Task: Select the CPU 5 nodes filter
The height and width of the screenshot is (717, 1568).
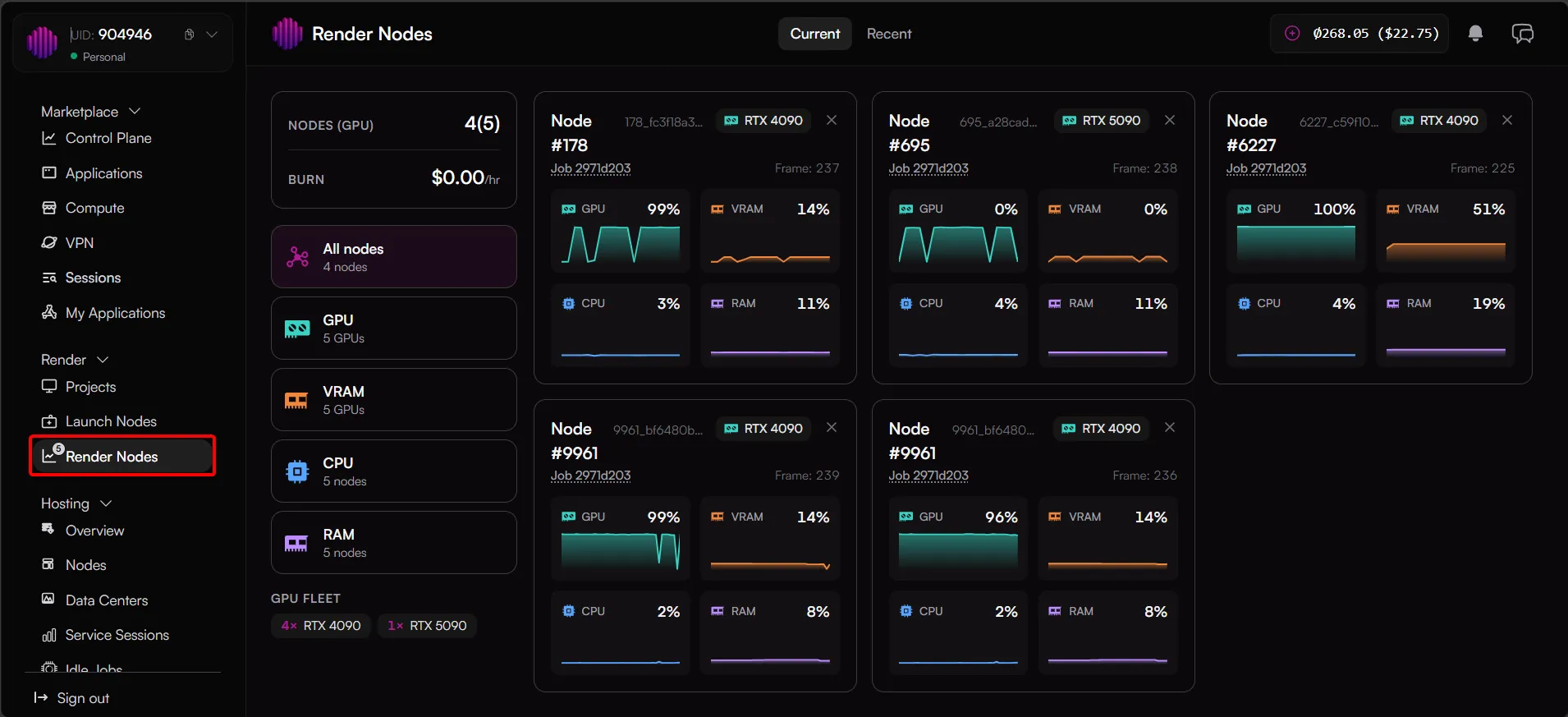Action: point(394,471)
